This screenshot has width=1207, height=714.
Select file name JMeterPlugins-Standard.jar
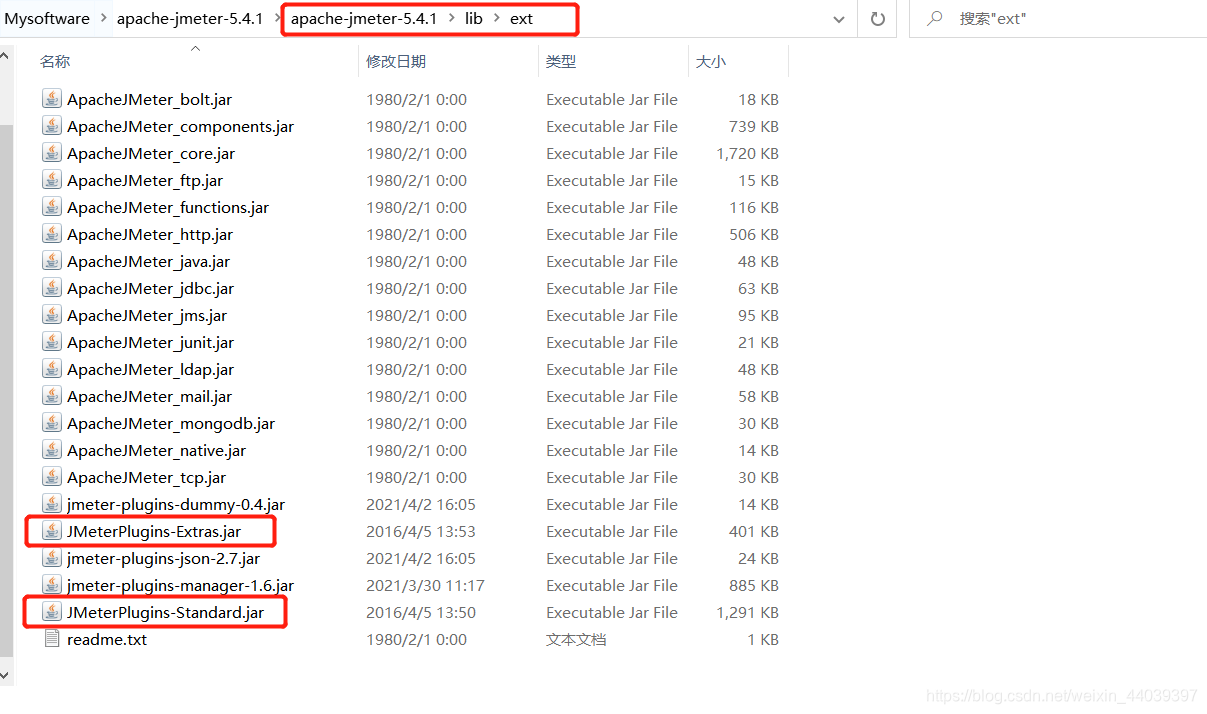coord(166,612)
